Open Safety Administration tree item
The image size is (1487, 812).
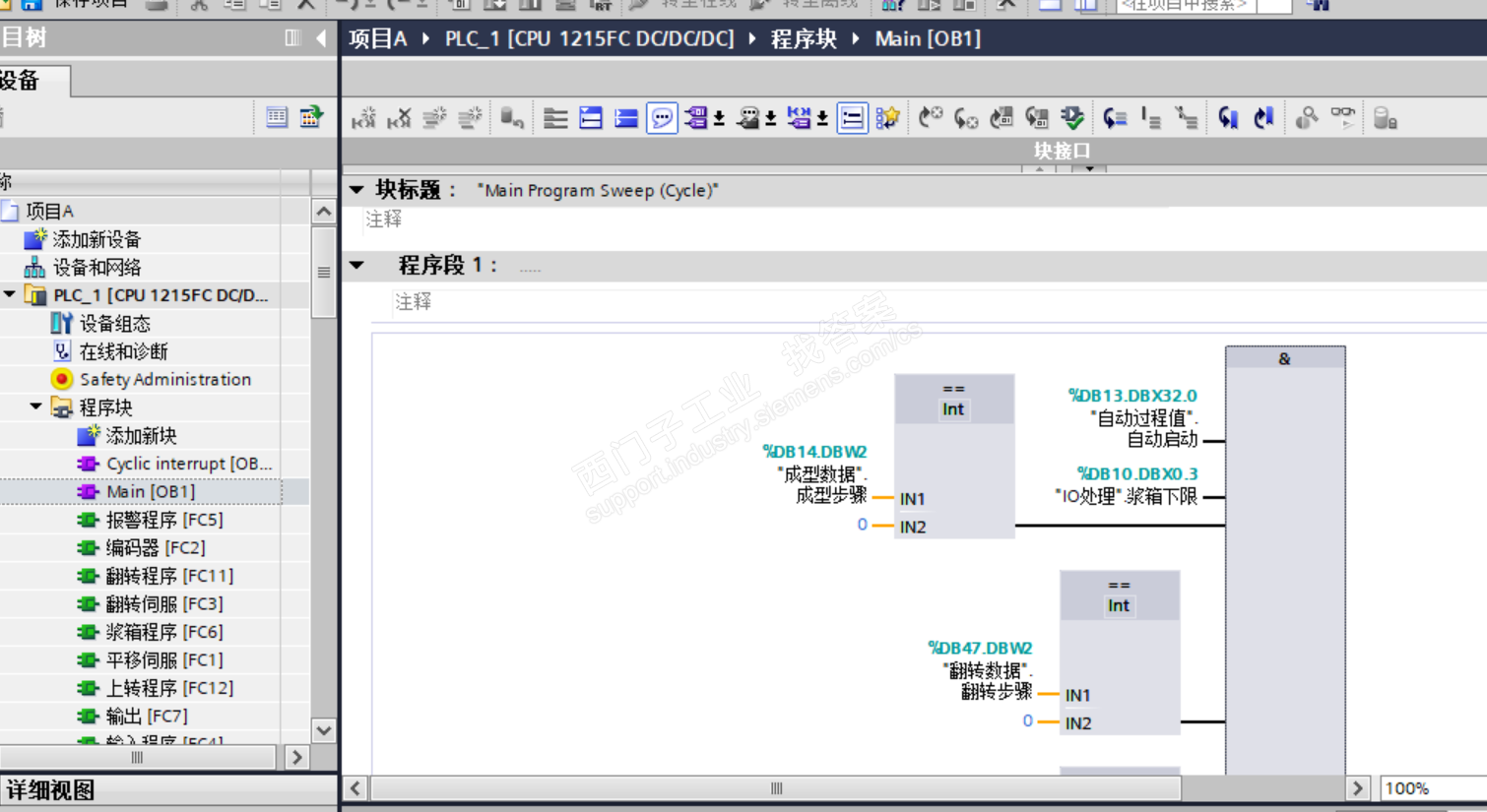165,379
